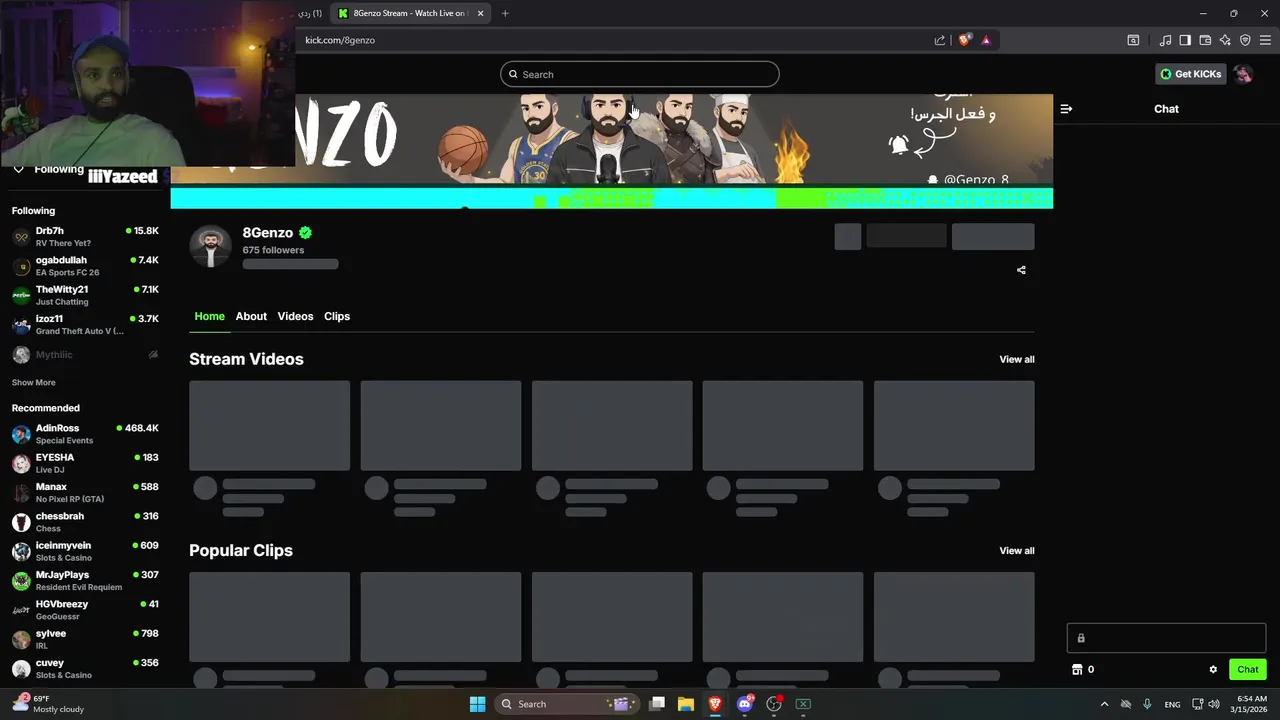Open File Explorer on the taskbar
This screenshot has height=720, width=1280.
(686, 704)
